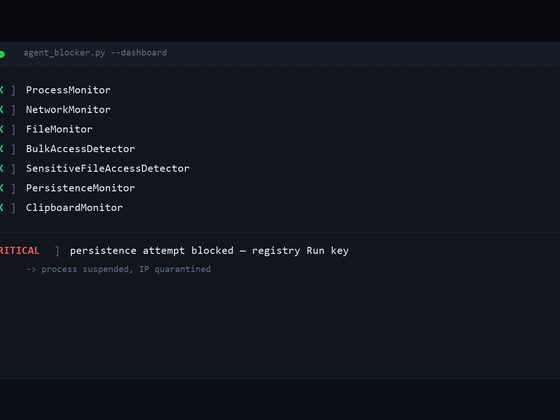Open the BulkAccessDetector module
The width and height of the screenshot is (560, 420).
tap(80, 149)
